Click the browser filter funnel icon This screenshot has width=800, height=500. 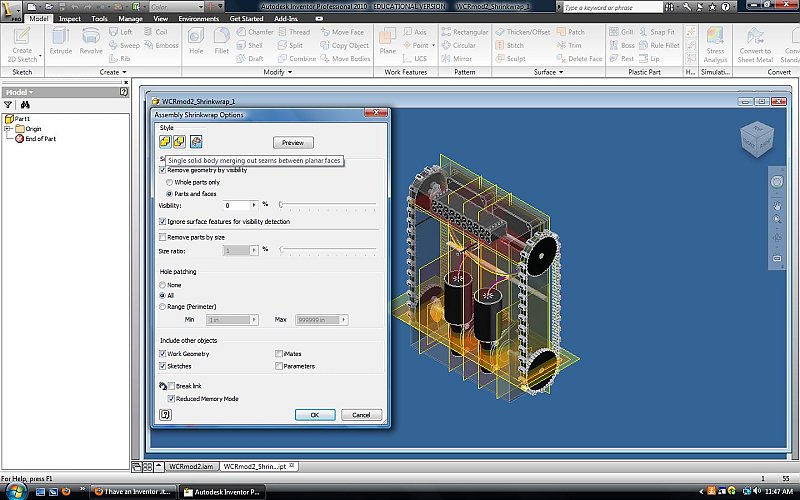[8, 105]
